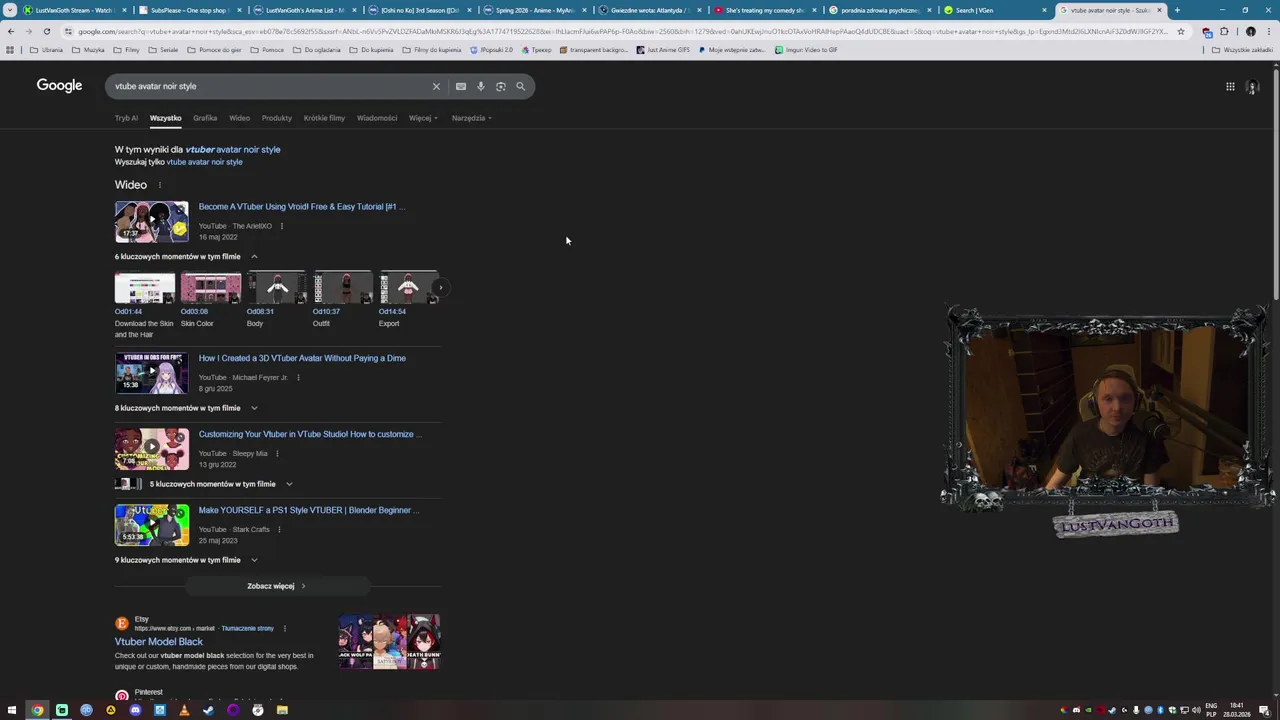Open File Explorer from the taskbar
This screenshot has height=720, width=1280.
point(282,710)
